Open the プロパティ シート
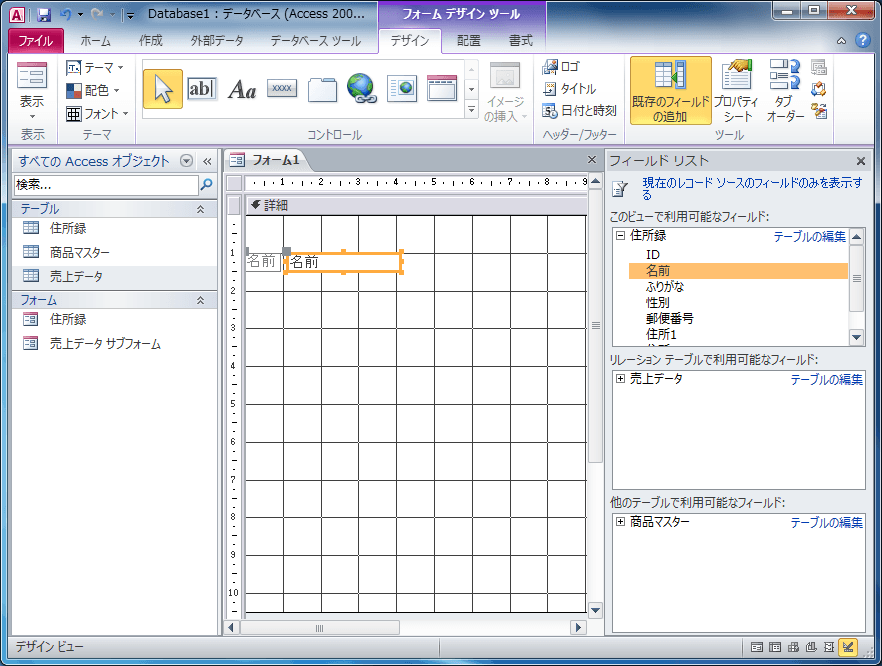Screen dimensions: 882x666 click(736, 90)
